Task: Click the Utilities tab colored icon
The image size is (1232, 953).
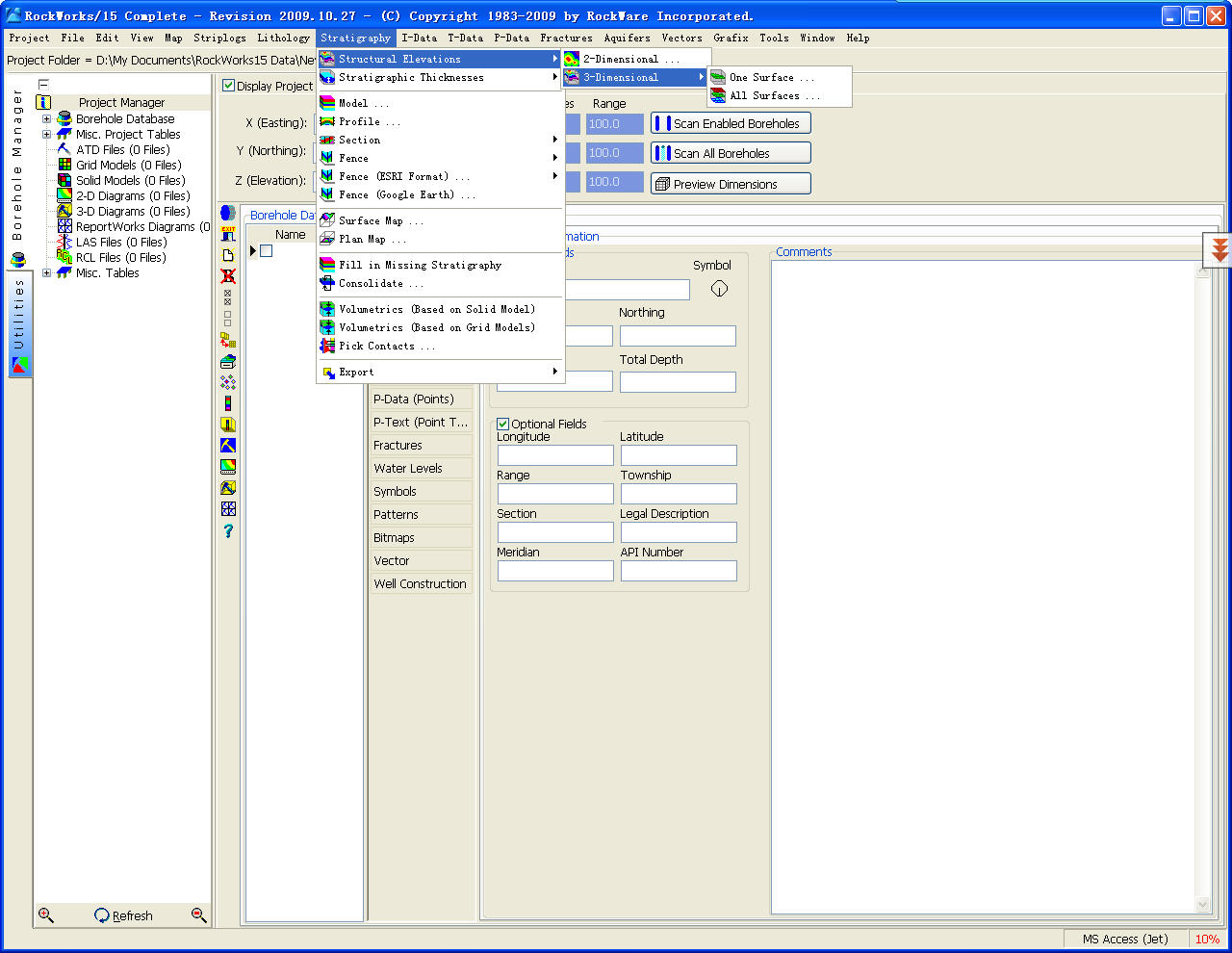Action: [19, 366]
